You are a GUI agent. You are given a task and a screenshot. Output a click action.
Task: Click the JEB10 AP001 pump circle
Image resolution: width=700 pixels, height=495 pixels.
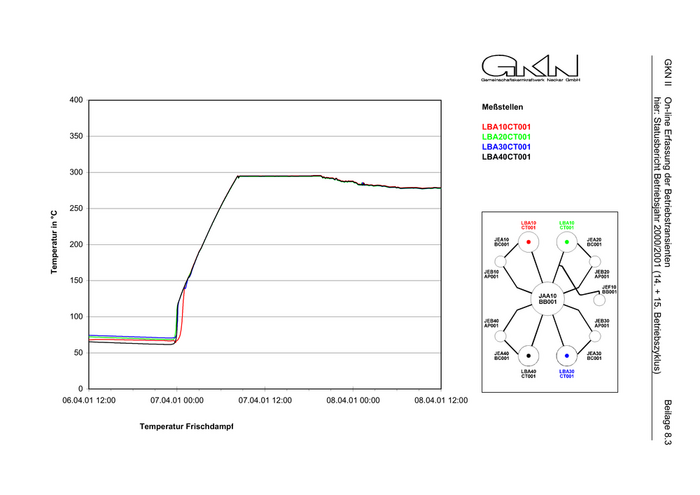pyautogui.click(x=503, y=260)
